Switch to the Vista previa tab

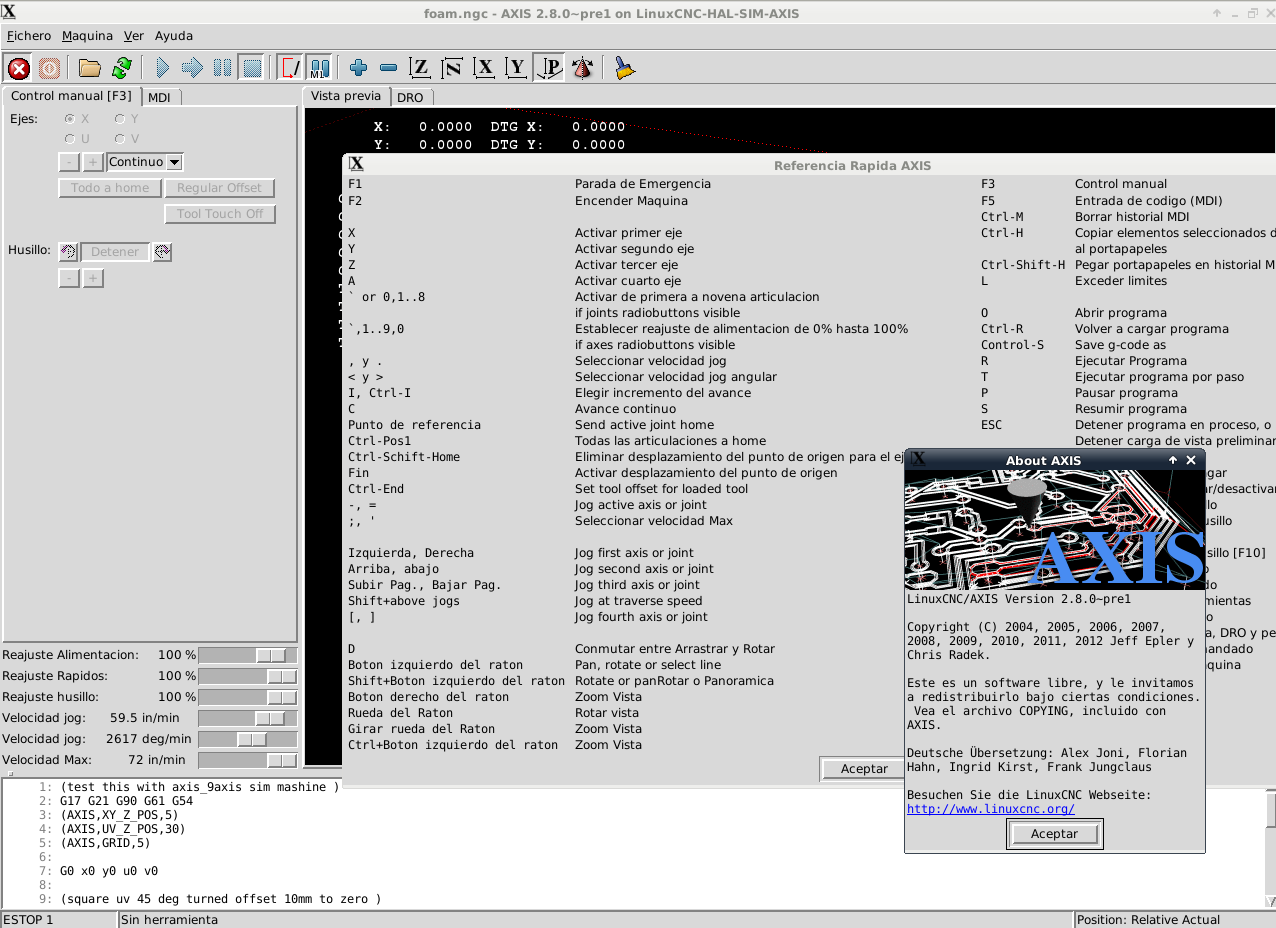346,96
